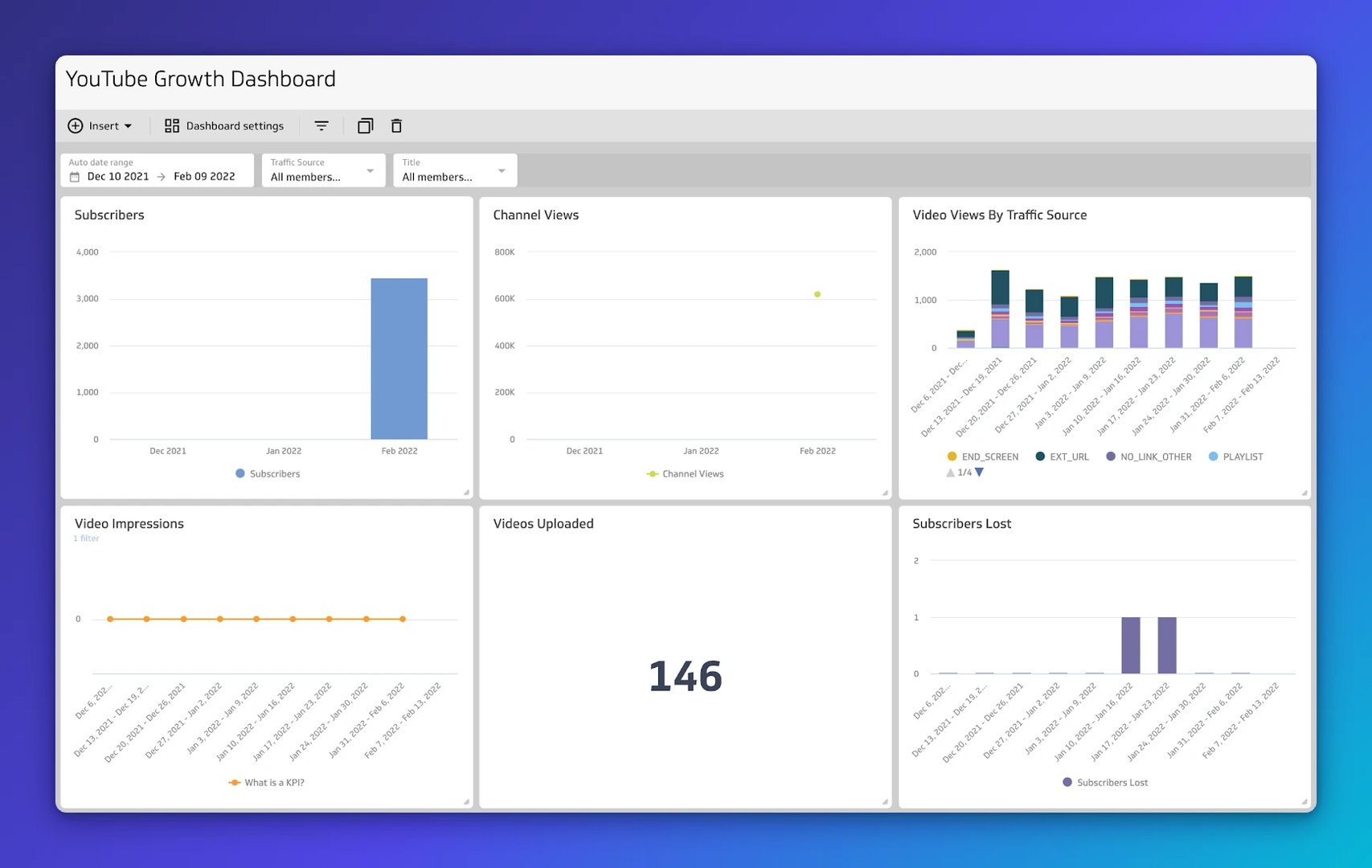Expand the Traffic Source dropdown
This screenshot has width=1372, height=868.
323,170
